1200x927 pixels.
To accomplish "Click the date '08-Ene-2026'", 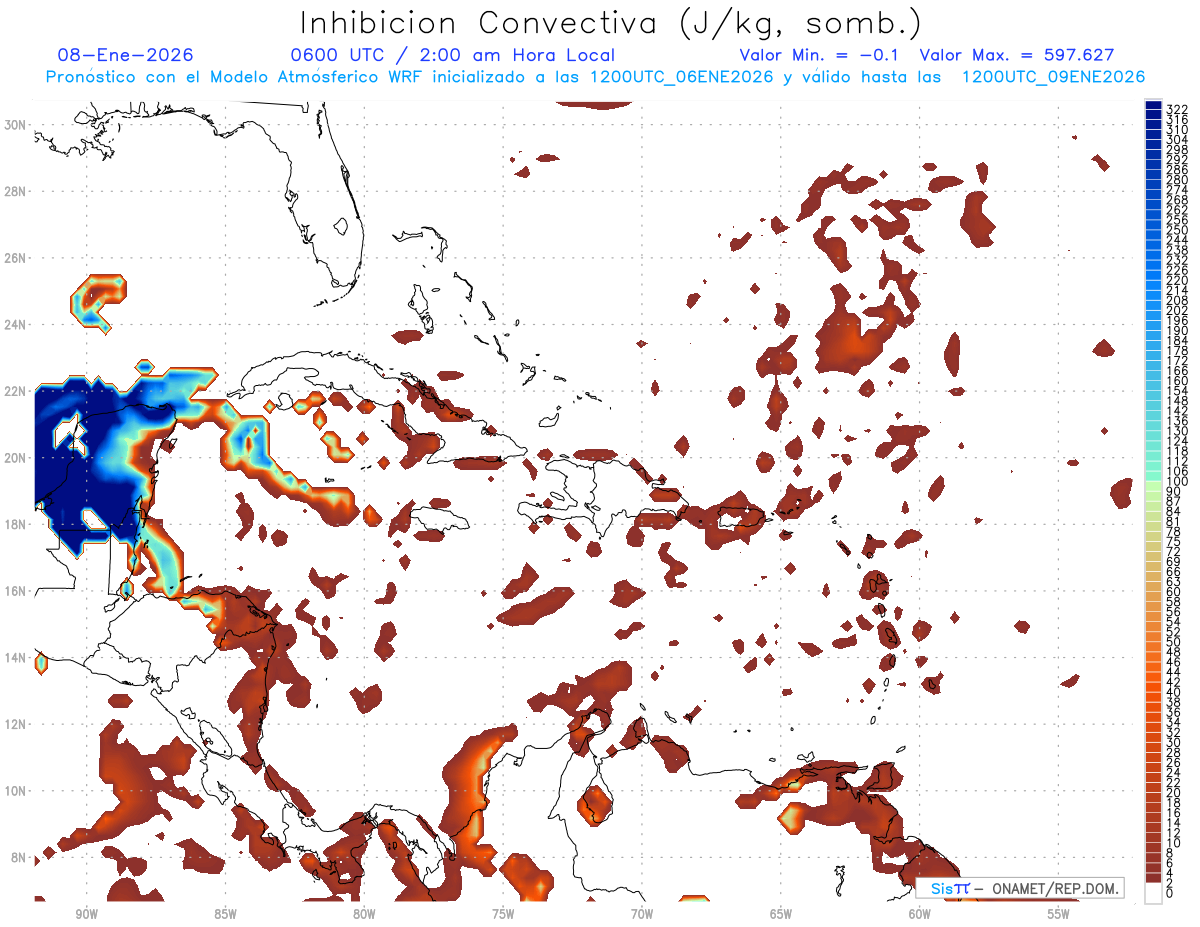I will (126, 55).
